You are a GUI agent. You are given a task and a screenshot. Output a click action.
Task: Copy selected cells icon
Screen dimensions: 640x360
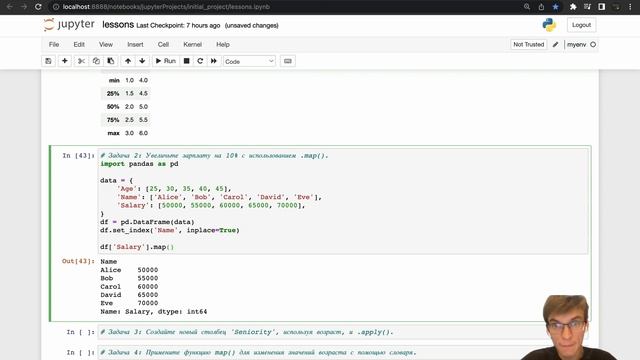[96, 61]
